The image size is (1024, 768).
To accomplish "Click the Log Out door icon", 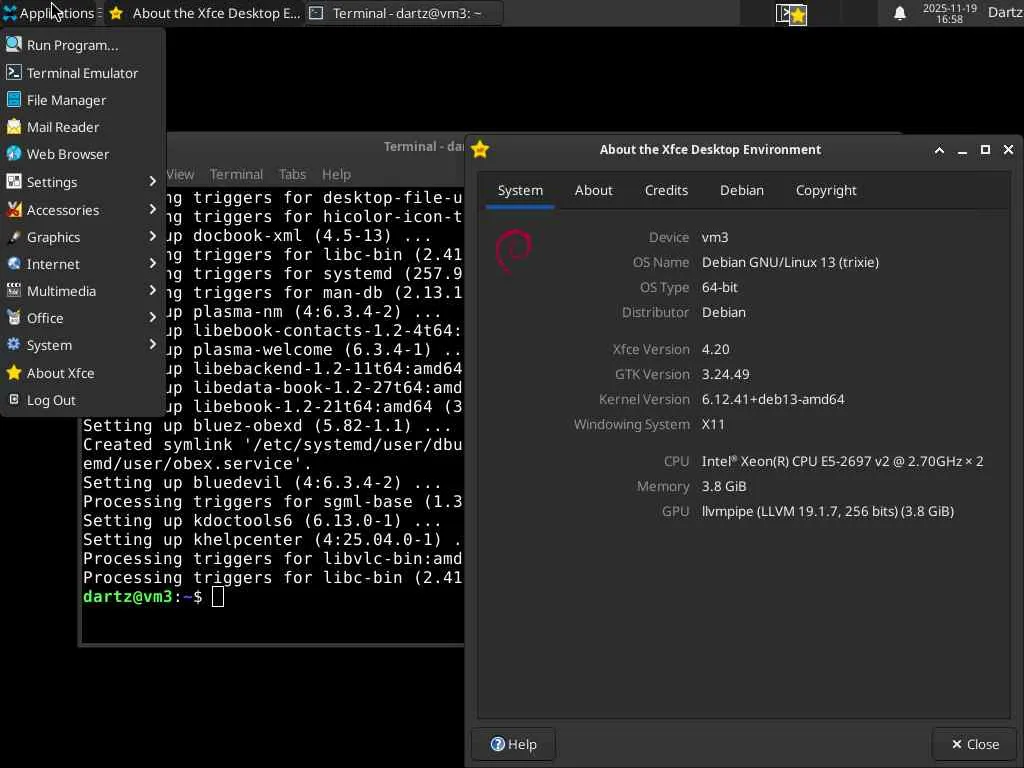I will pos(14,400).
